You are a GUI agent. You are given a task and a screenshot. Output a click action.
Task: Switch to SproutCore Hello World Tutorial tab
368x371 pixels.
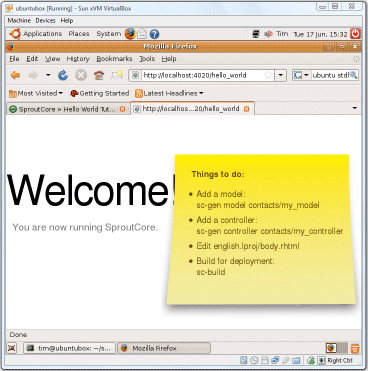67,109
